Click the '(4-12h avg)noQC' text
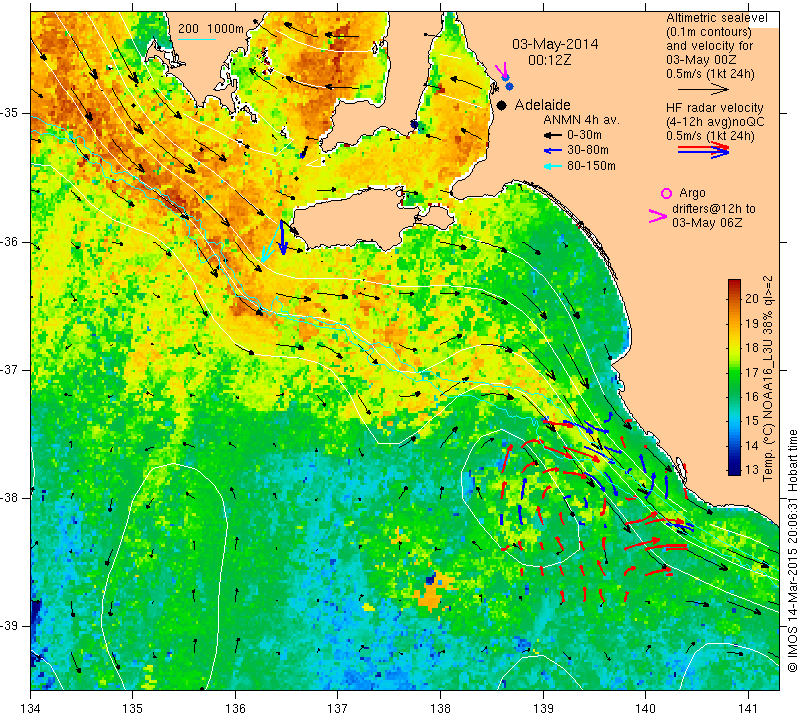The width and height of the screenshot is (800, 720). pyautogui.click(x=715, y=122)
